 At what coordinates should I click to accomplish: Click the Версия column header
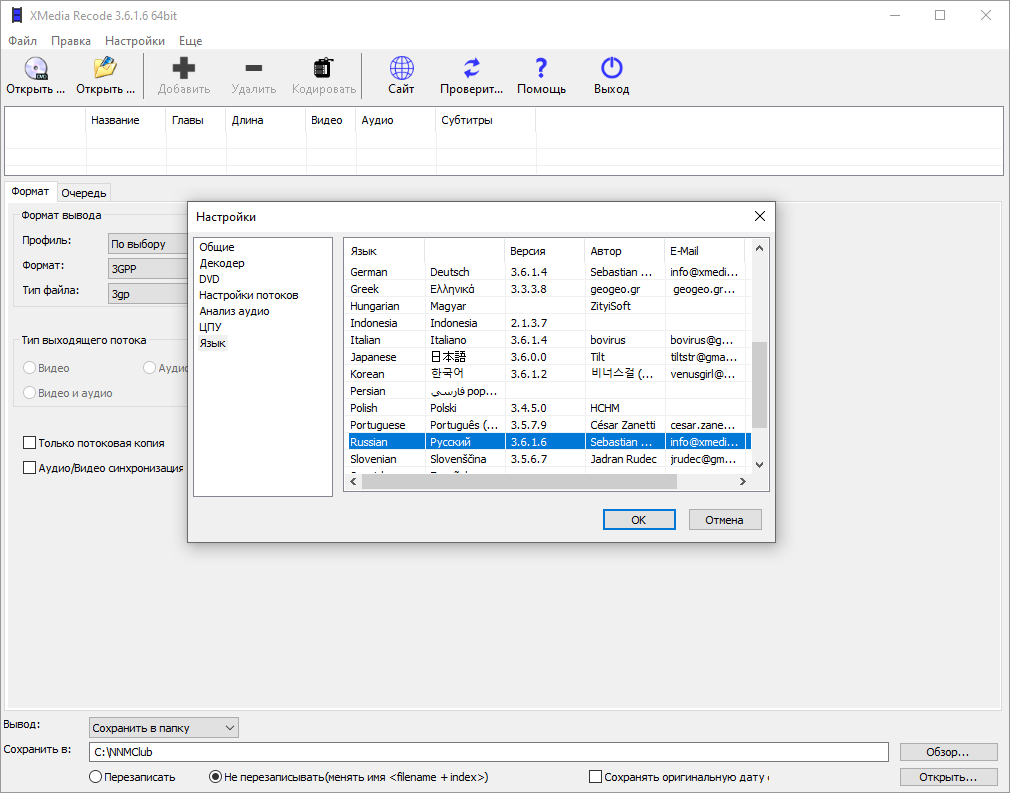tap(544, 251)
